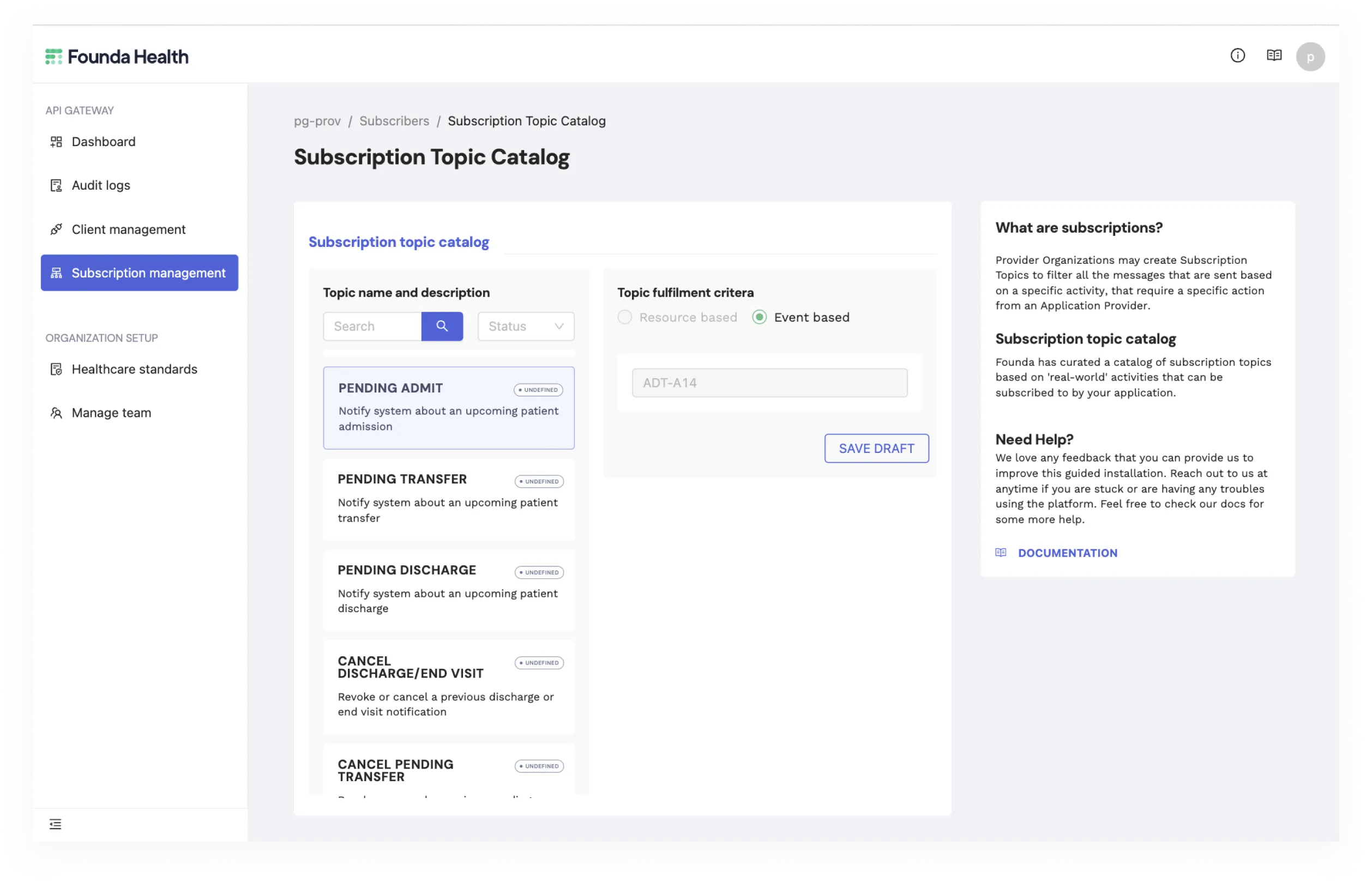
Task: Select the PENDING ADMIT topic card
Action: [x=449, y=408]
